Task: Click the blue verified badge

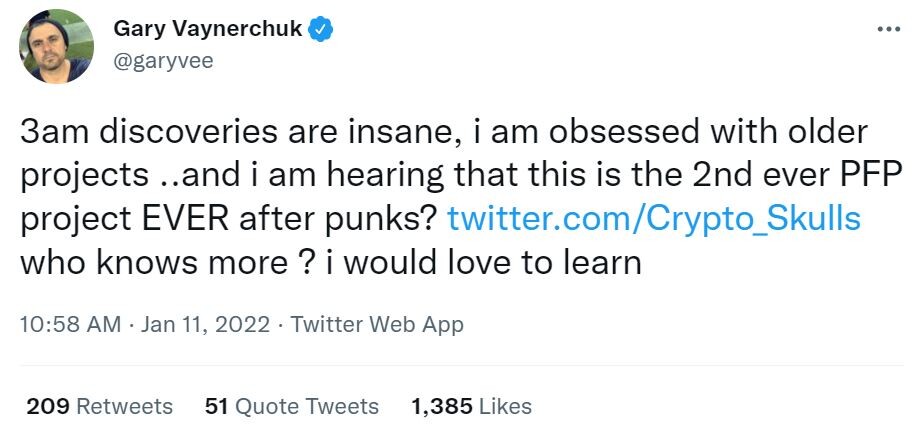Action: [320, 29]
